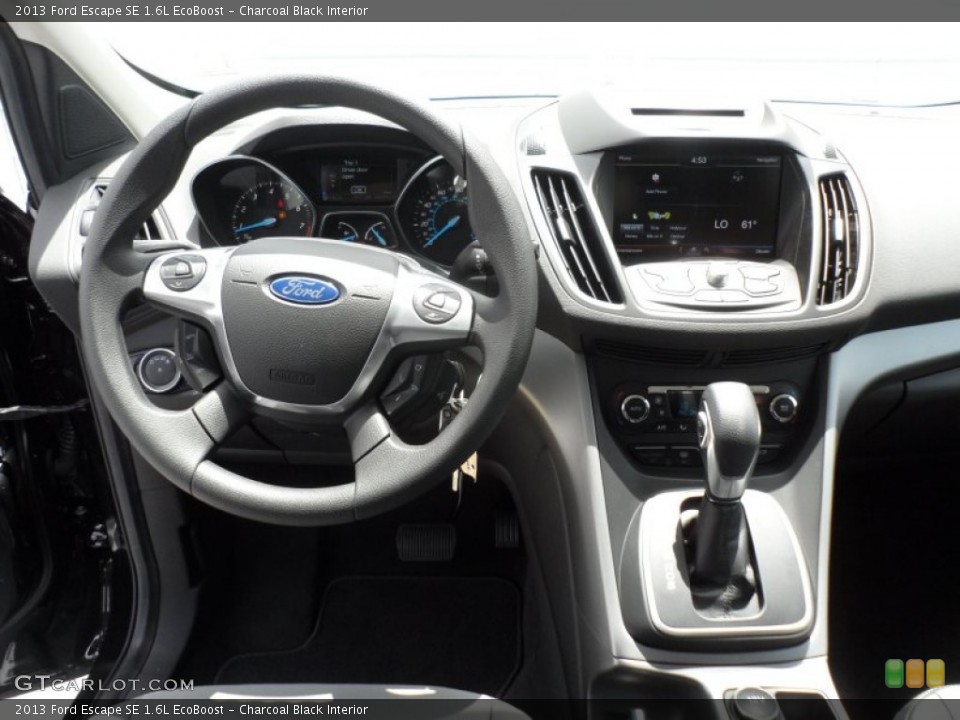The image size is (960, 720).
Task: Tap the Navigation corner on the touchscreen
Action: [768, 160]
